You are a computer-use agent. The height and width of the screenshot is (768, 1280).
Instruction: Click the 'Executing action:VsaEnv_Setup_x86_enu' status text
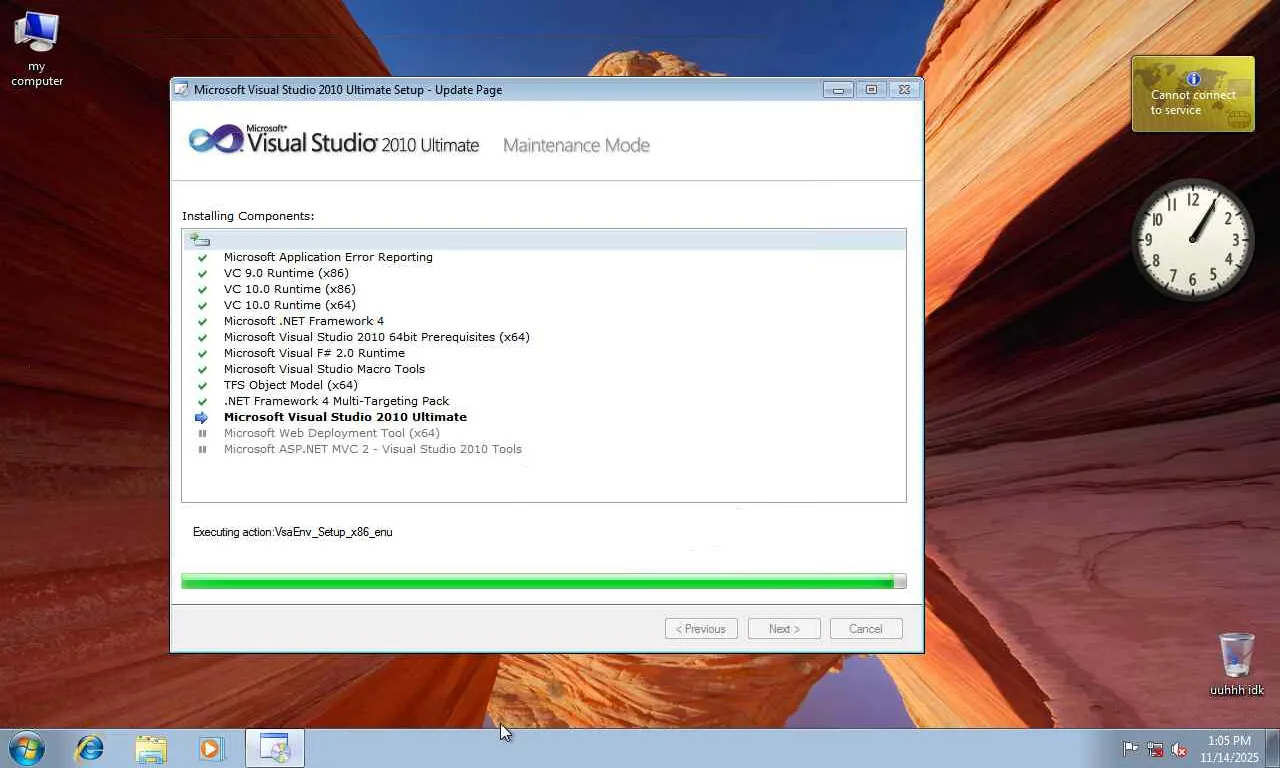293,532
